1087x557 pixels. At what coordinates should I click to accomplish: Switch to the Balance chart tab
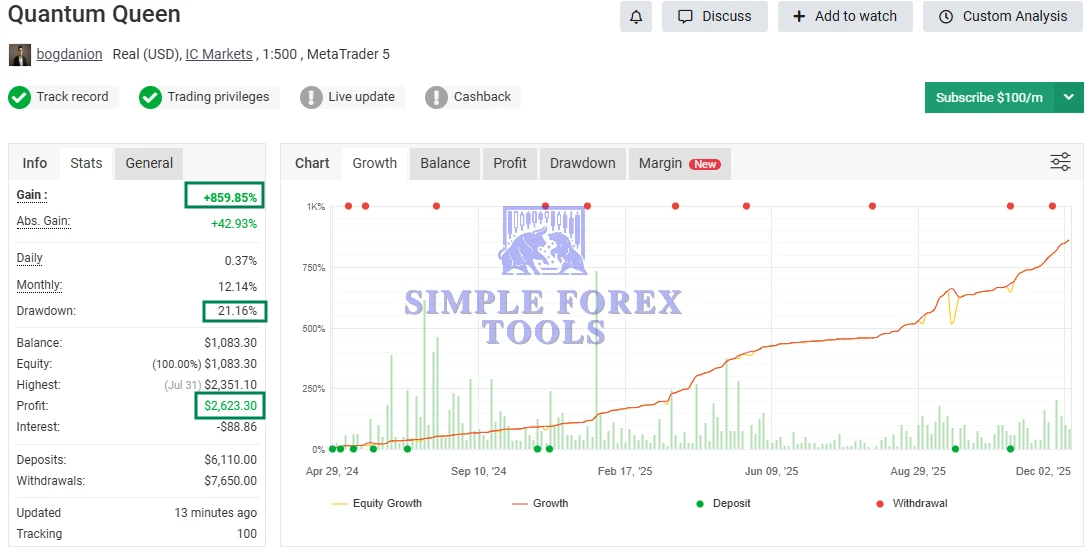[x=445, y=163]
